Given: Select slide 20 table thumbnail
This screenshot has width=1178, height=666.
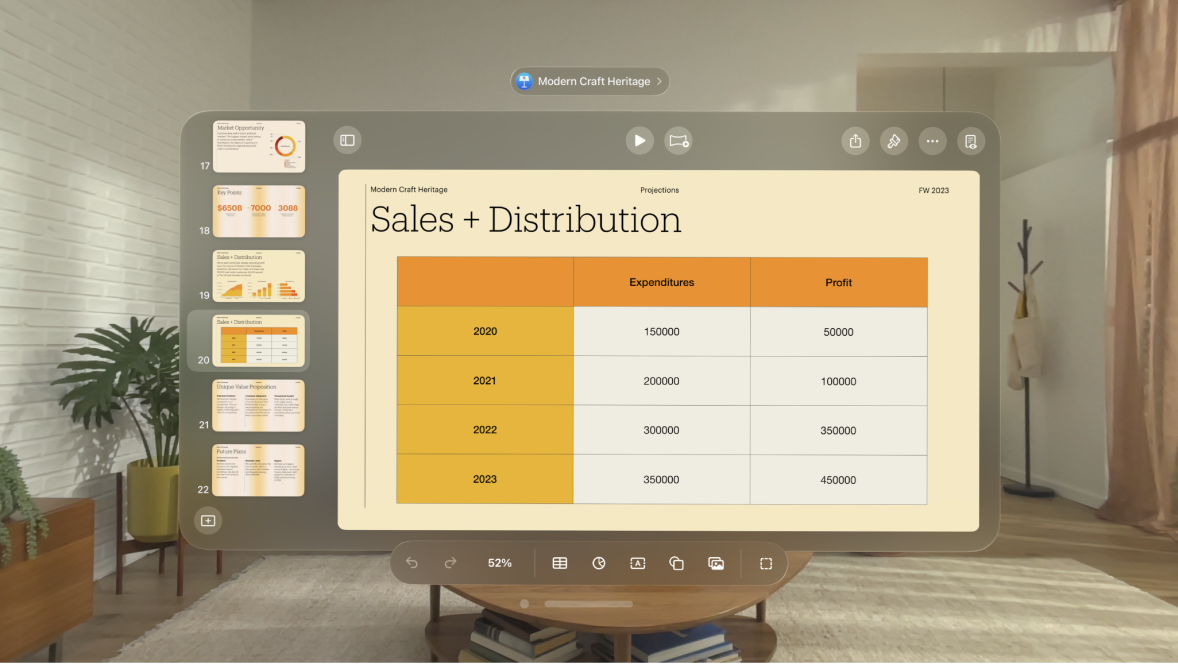Looking at the screenshot, I should [259, 341].
